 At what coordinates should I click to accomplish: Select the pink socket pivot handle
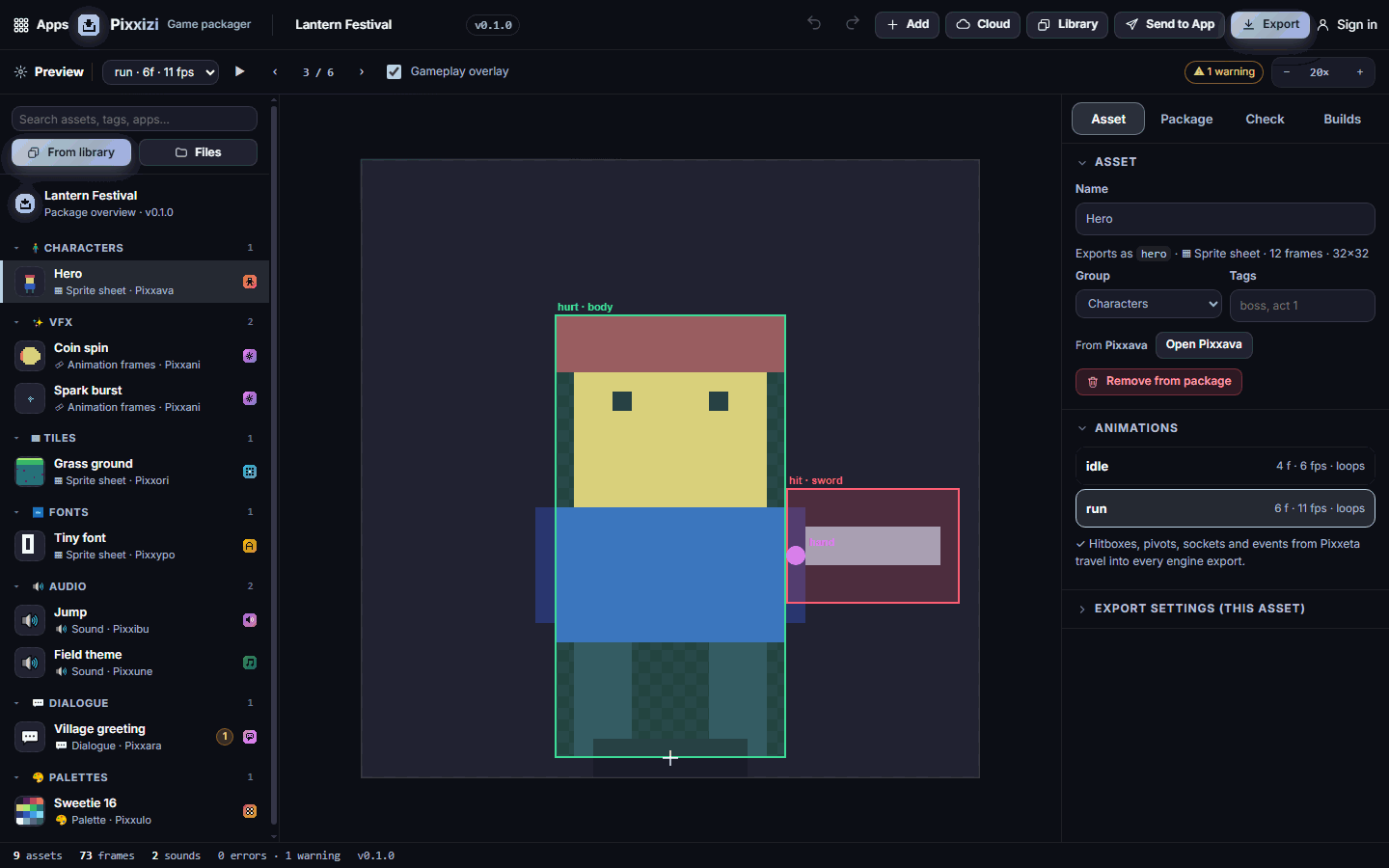(796, 556)
